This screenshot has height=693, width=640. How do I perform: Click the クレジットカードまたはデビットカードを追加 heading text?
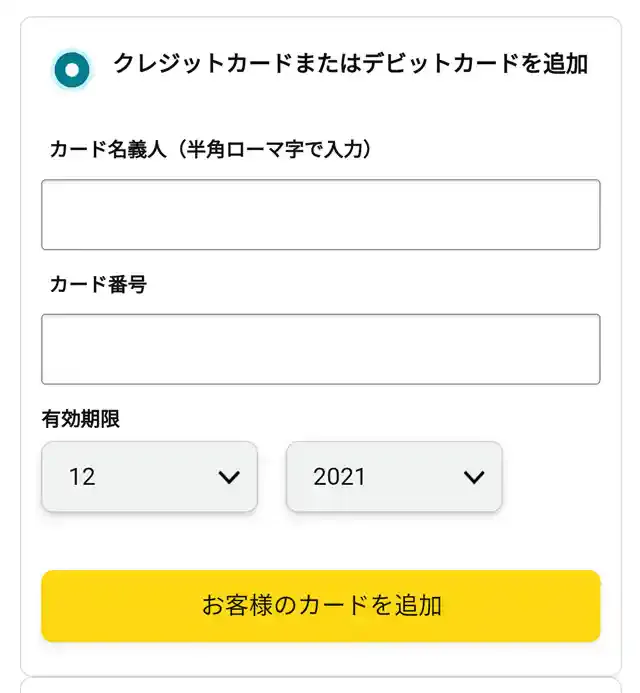350,64
